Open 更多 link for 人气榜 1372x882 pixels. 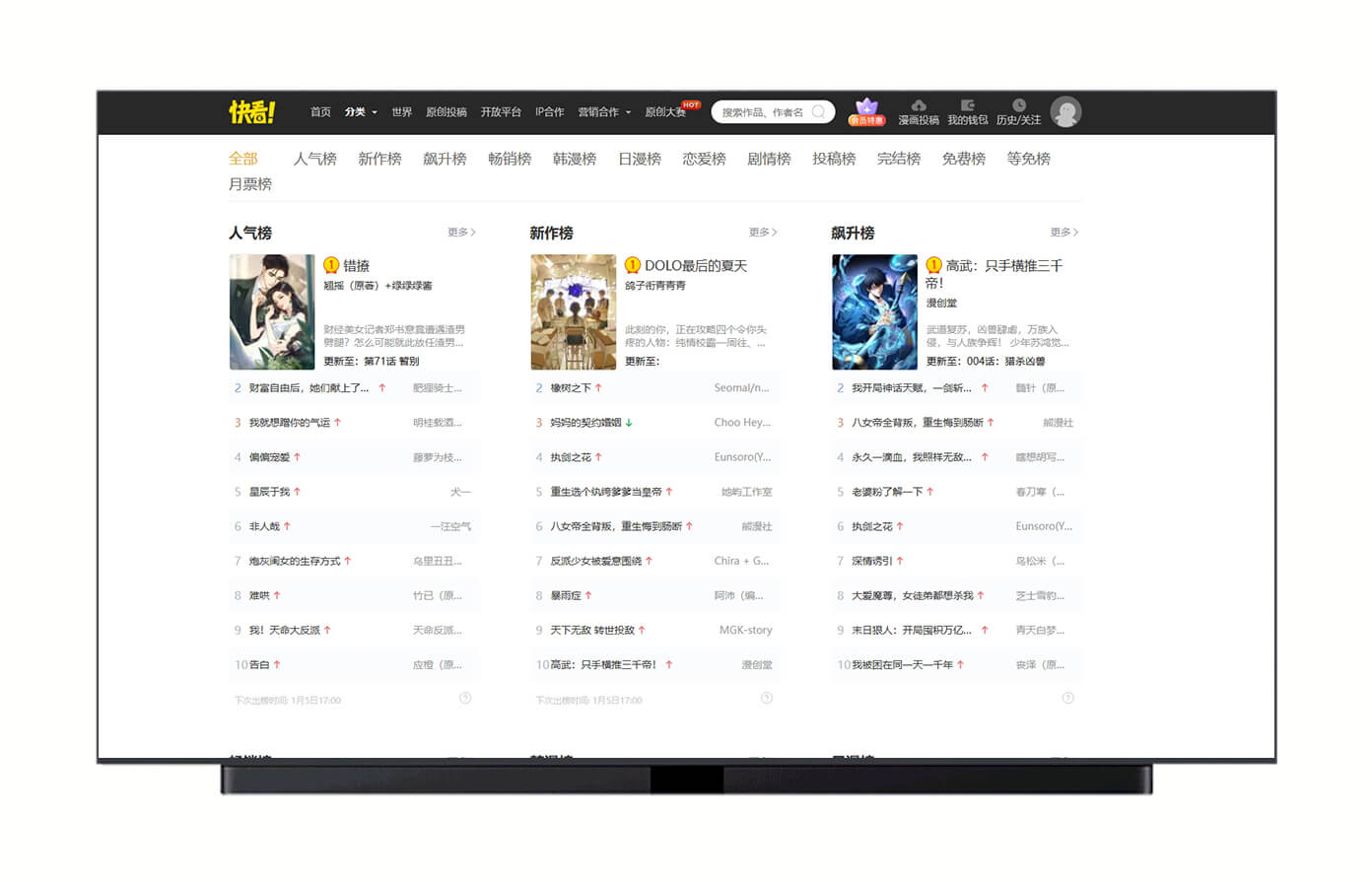click(x=460, y=232)
